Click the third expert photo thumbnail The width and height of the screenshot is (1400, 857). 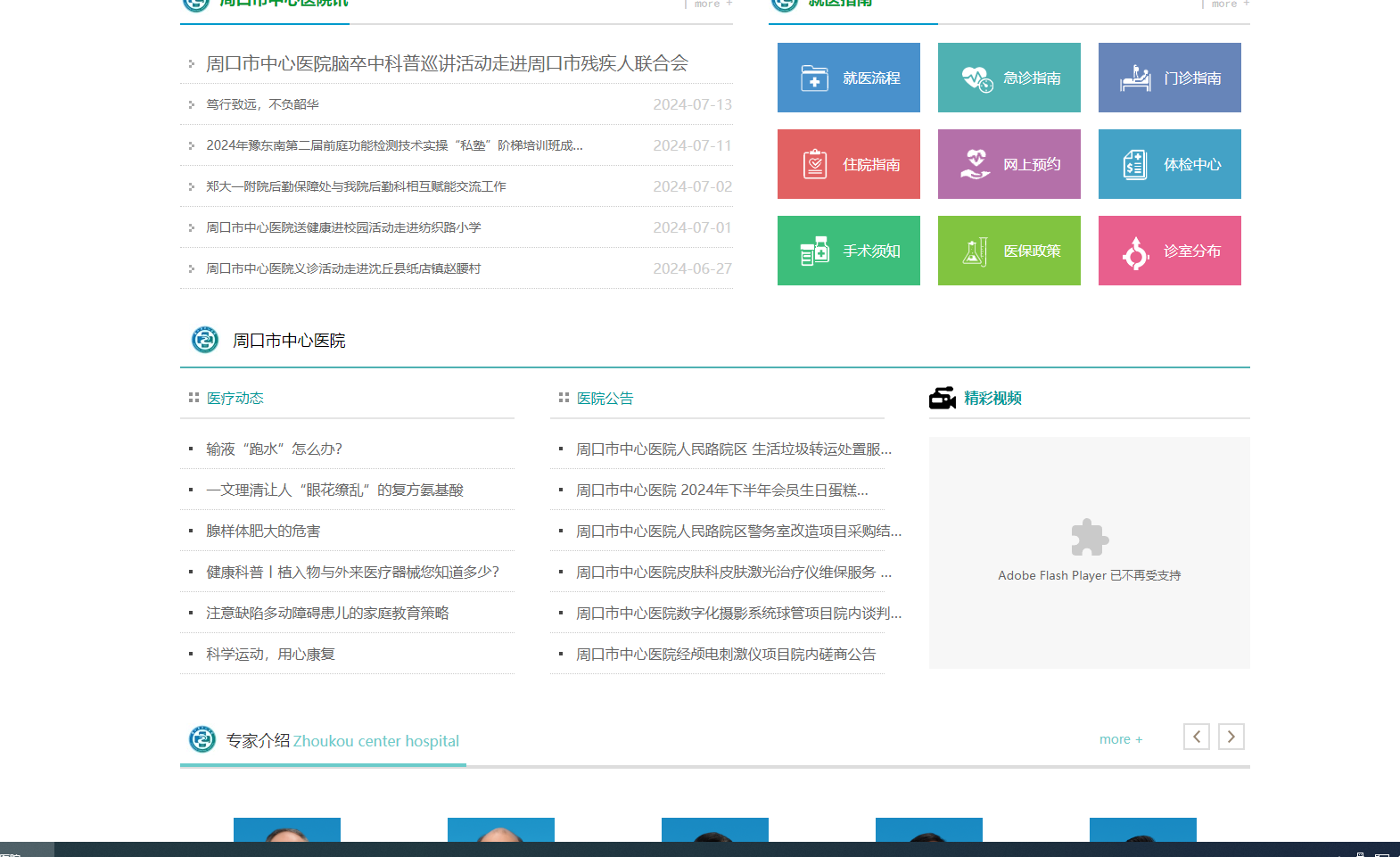click(715, 829)
